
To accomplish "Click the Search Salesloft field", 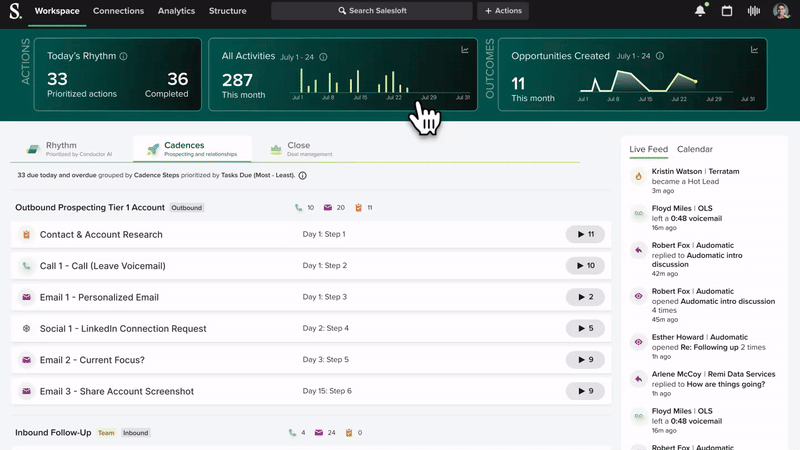I will click(371, 11).
